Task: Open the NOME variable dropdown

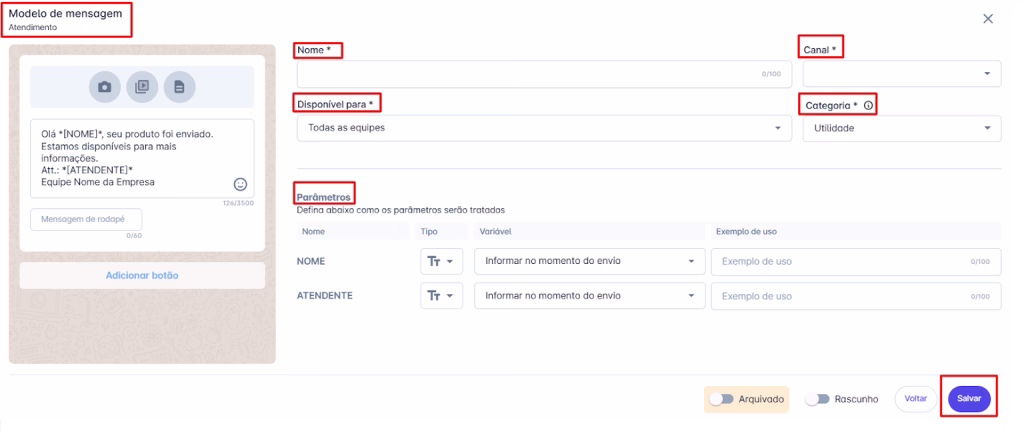Action: 588,261
